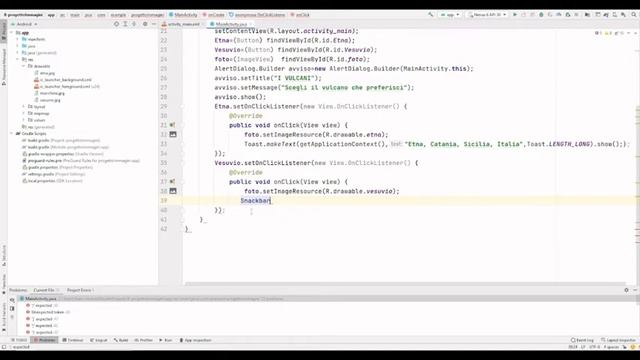The width and height of the screenshot is (640, 360).
Task: Collapse the app module node
Action: (x=11, y=33)
